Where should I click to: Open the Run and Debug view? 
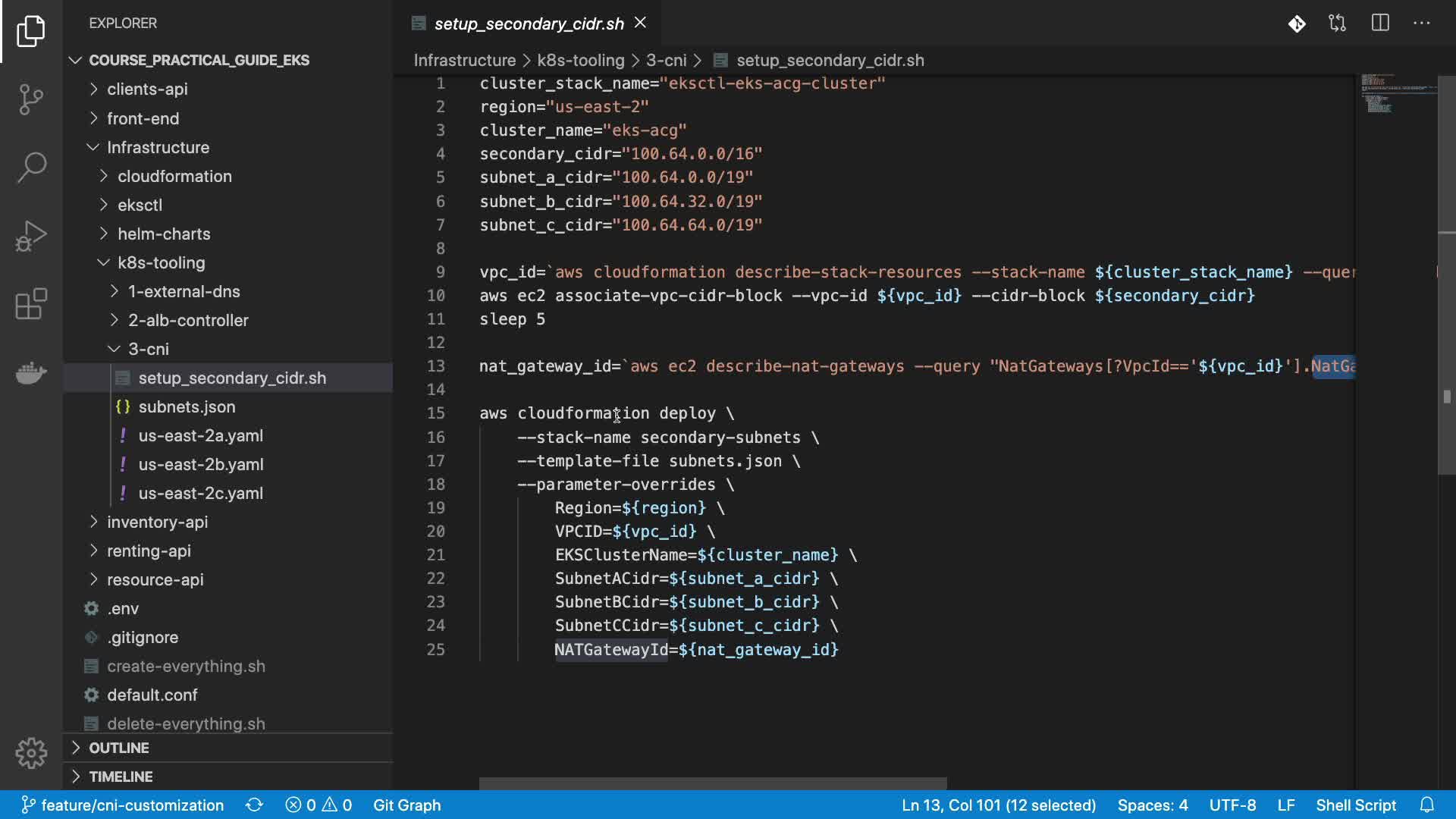coord(31,236)
